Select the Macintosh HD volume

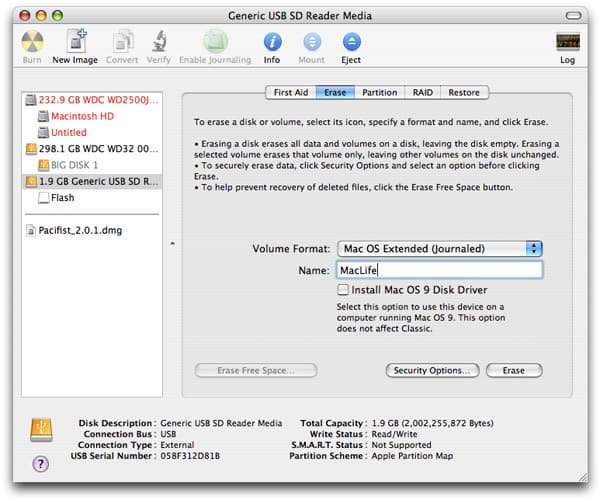(x=92, y=116)
